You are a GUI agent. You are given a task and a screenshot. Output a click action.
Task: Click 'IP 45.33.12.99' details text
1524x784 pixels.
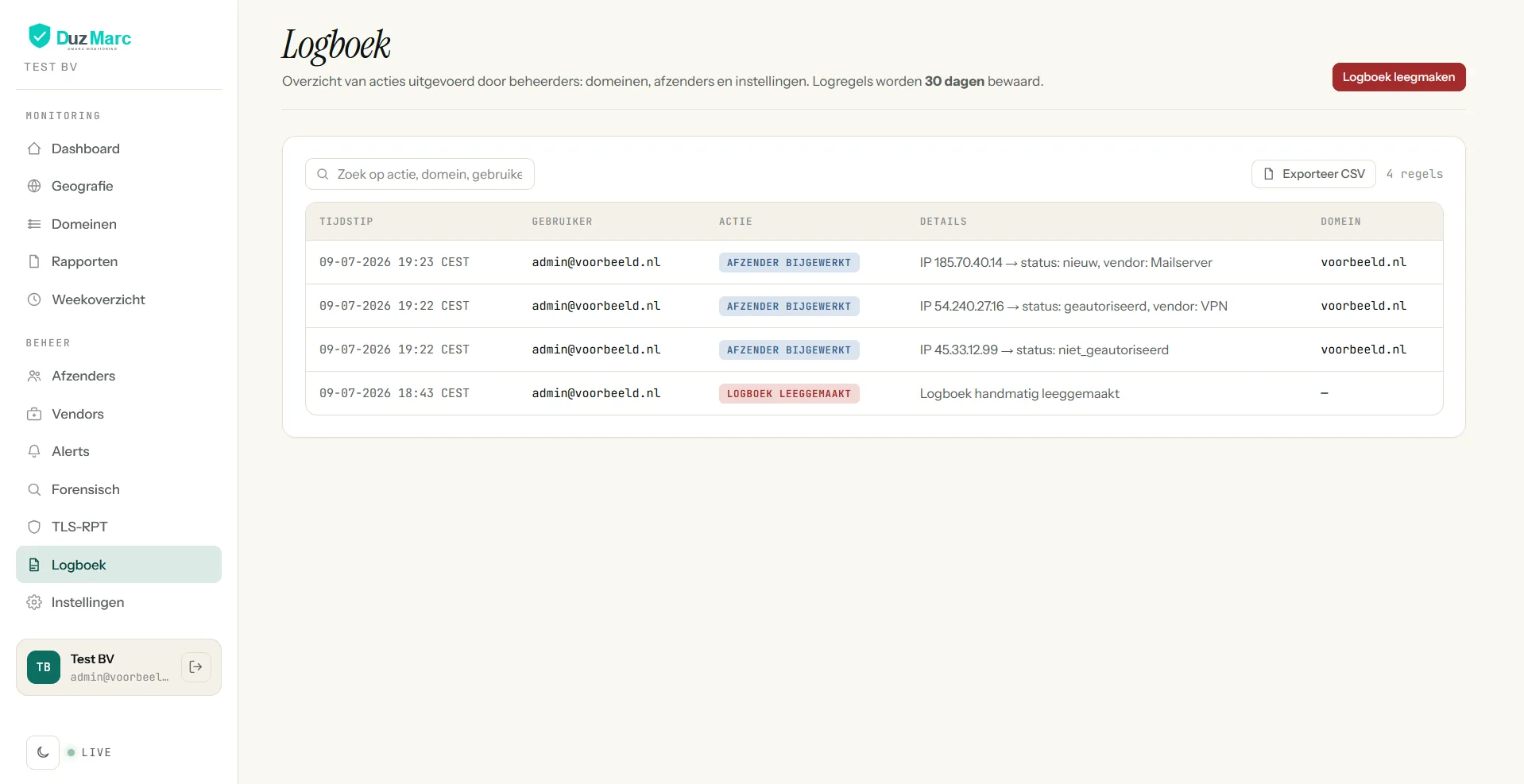(1044, 350)
